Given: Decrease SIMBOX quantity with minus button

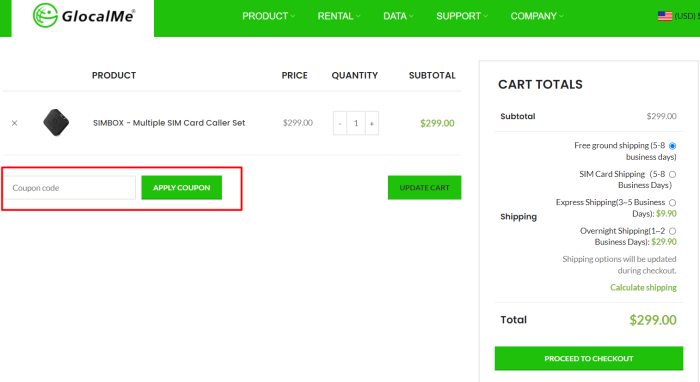Looking at the screenshot, I should tap(340, 123).
